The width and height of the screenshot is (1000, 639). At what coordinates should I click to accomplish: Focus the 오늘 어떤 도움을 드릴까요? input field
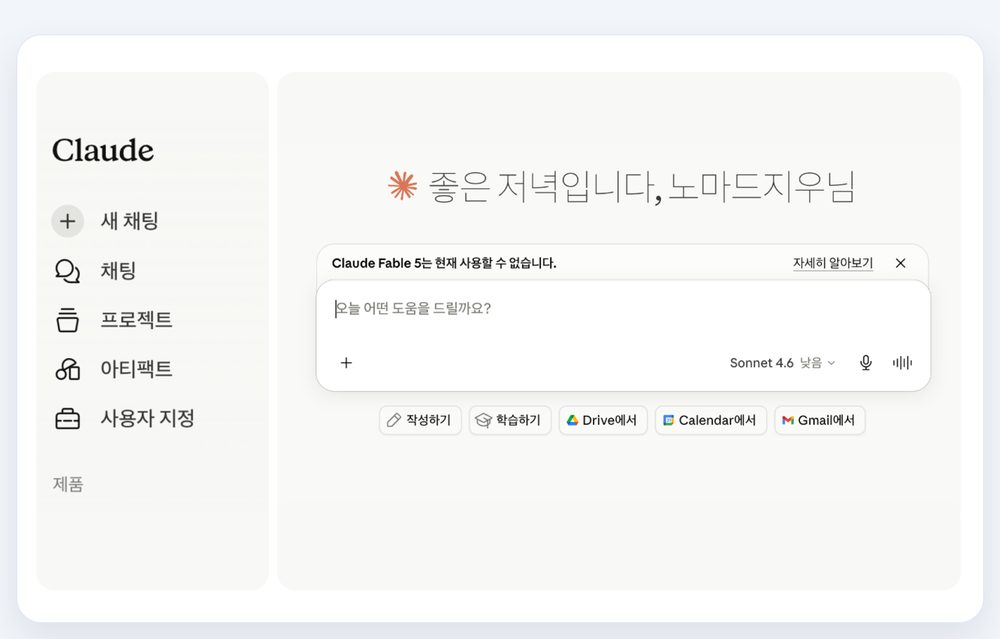(623, 309)
